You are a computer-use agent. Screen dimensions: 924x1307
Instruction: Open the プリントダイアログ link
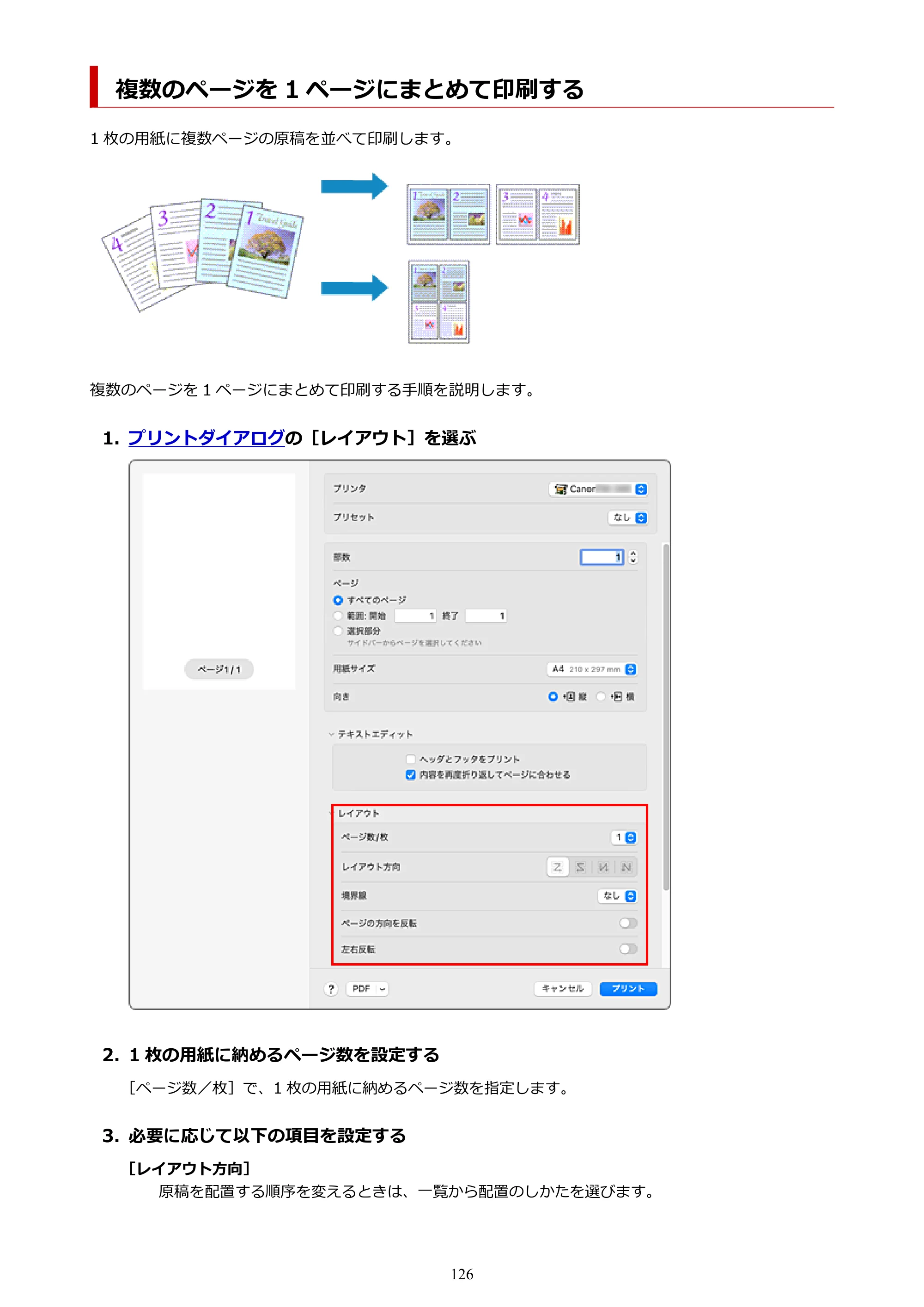pyautogui.click(x=206, y=438)
